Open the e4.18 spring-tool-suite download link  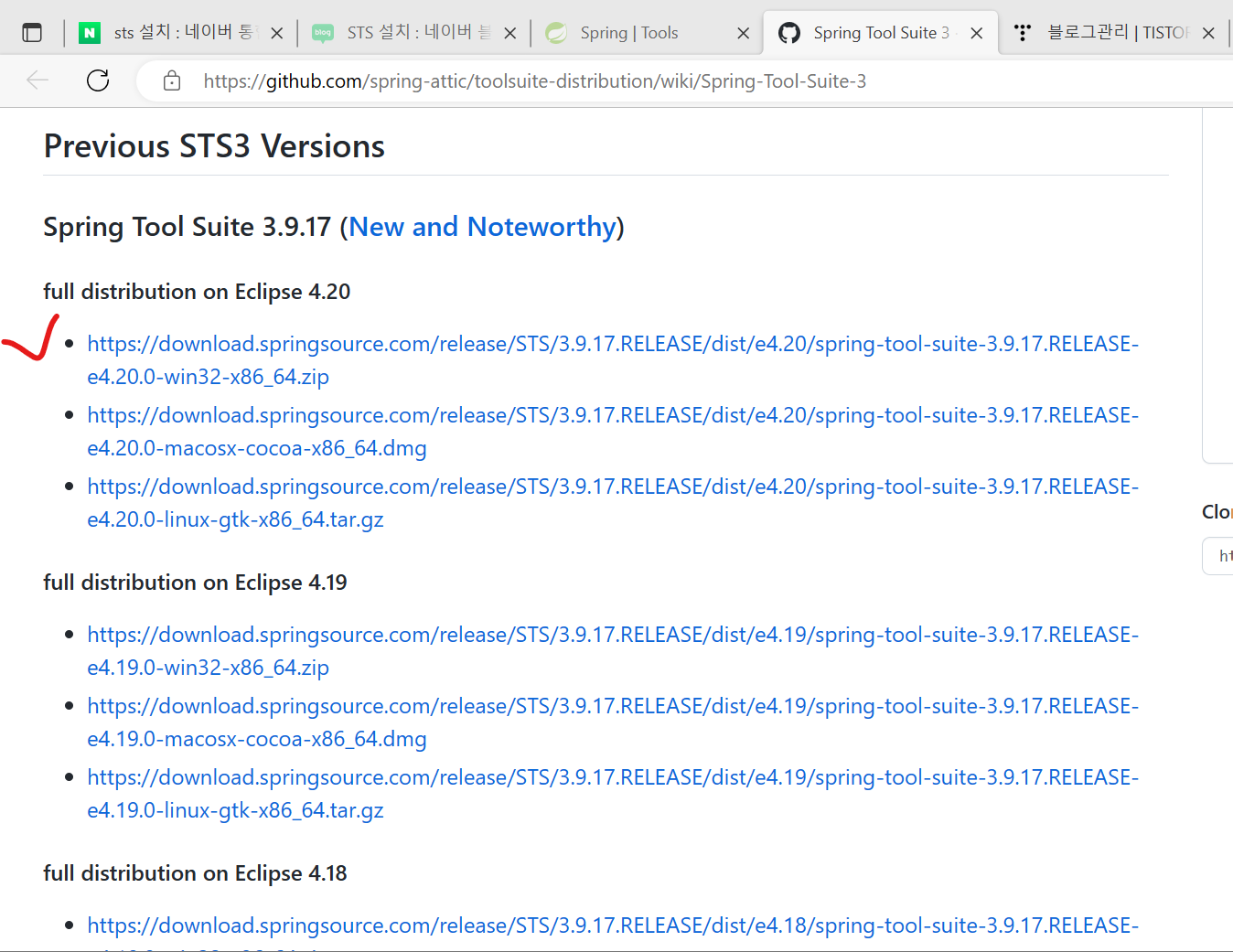pyautogui.click(x=613, y=925)
